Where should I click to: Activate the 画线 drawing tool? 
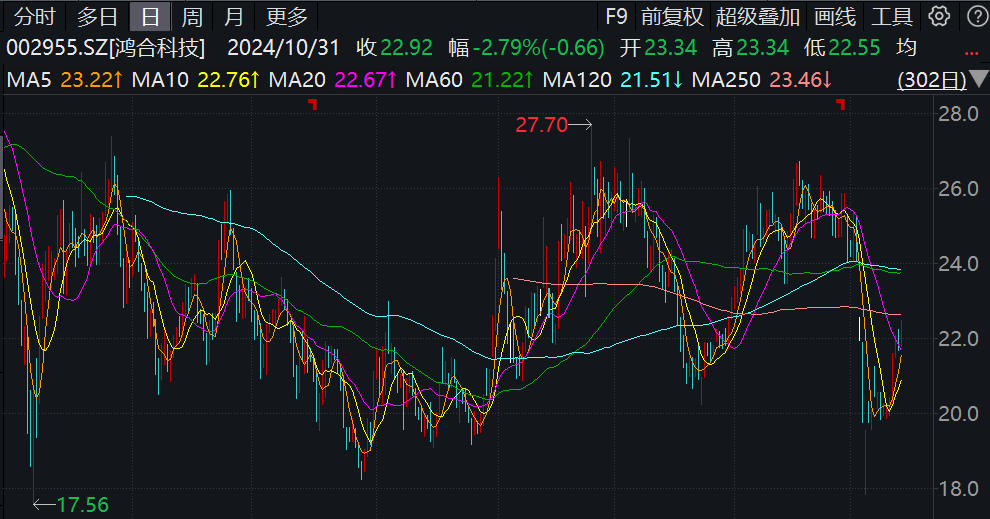tap(835, 16)
